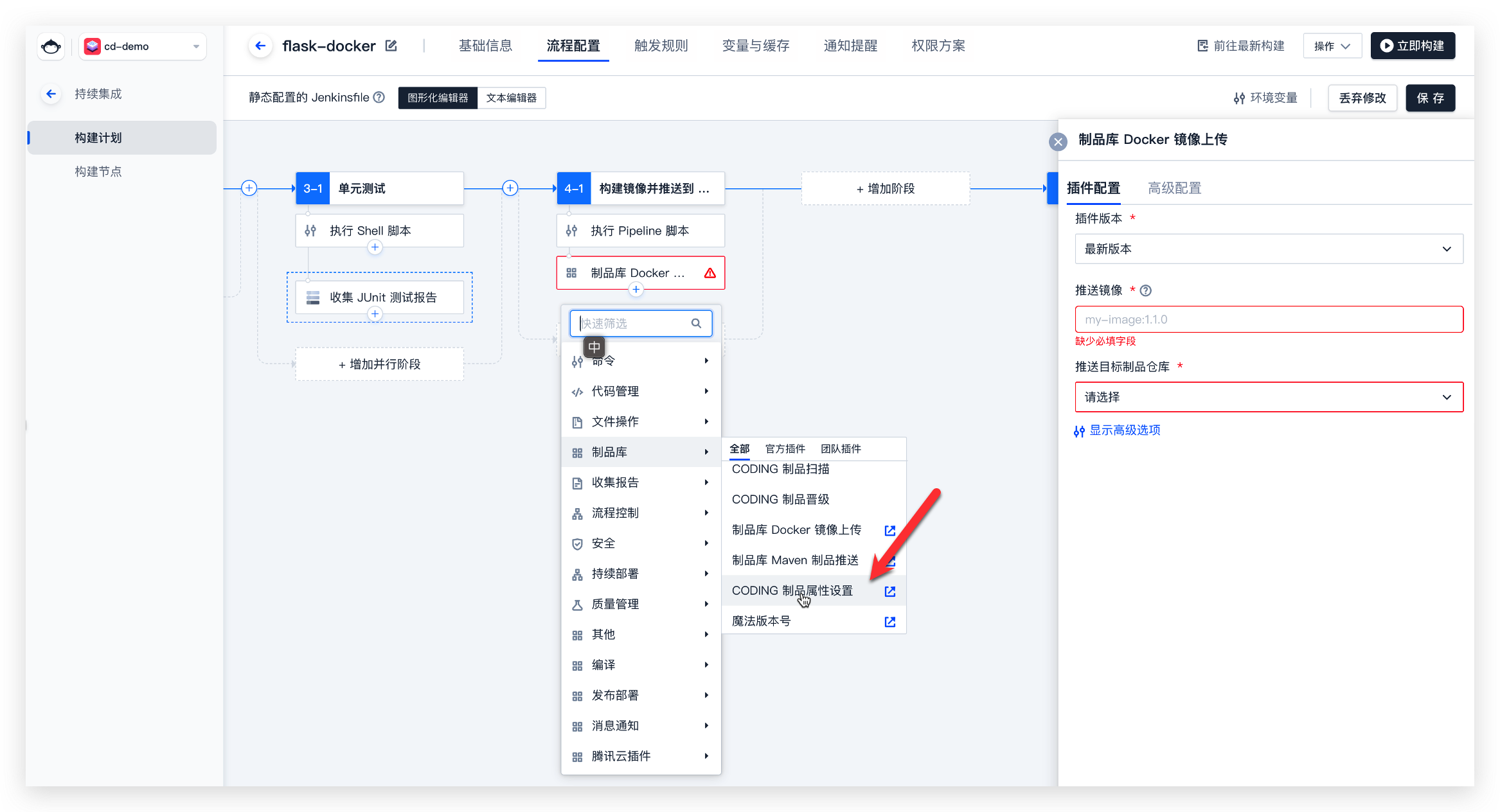This screenshot has height=812, width=1500.
Task: Switch to the 流程配置 tab
Action: coord(573,46)
